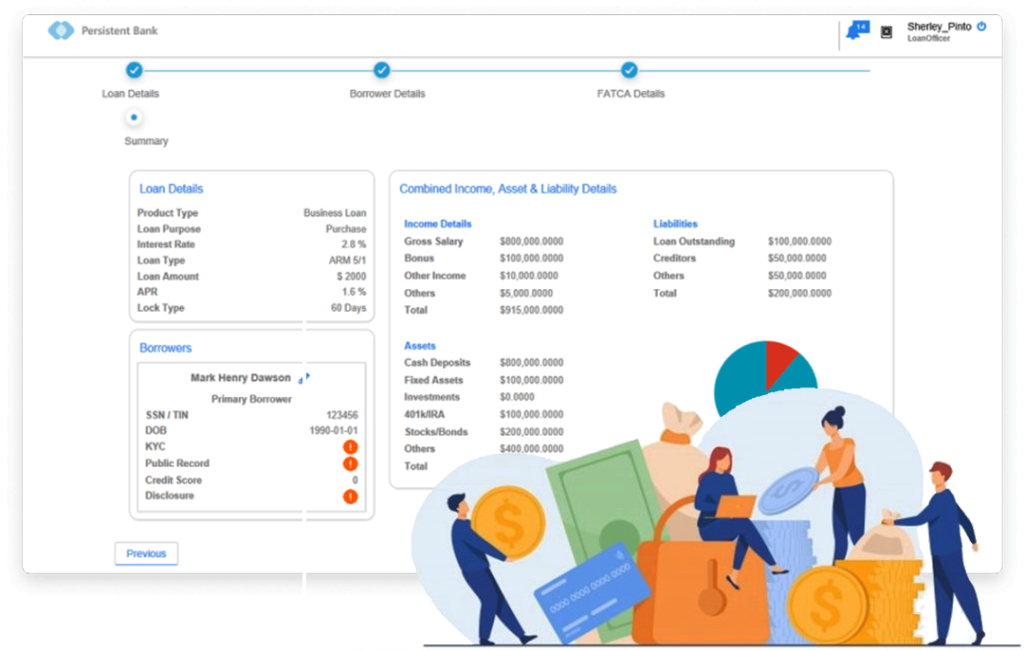Click the Income Details section heading
This screenshot has width=1024, height=650.
tap(437, 224)
